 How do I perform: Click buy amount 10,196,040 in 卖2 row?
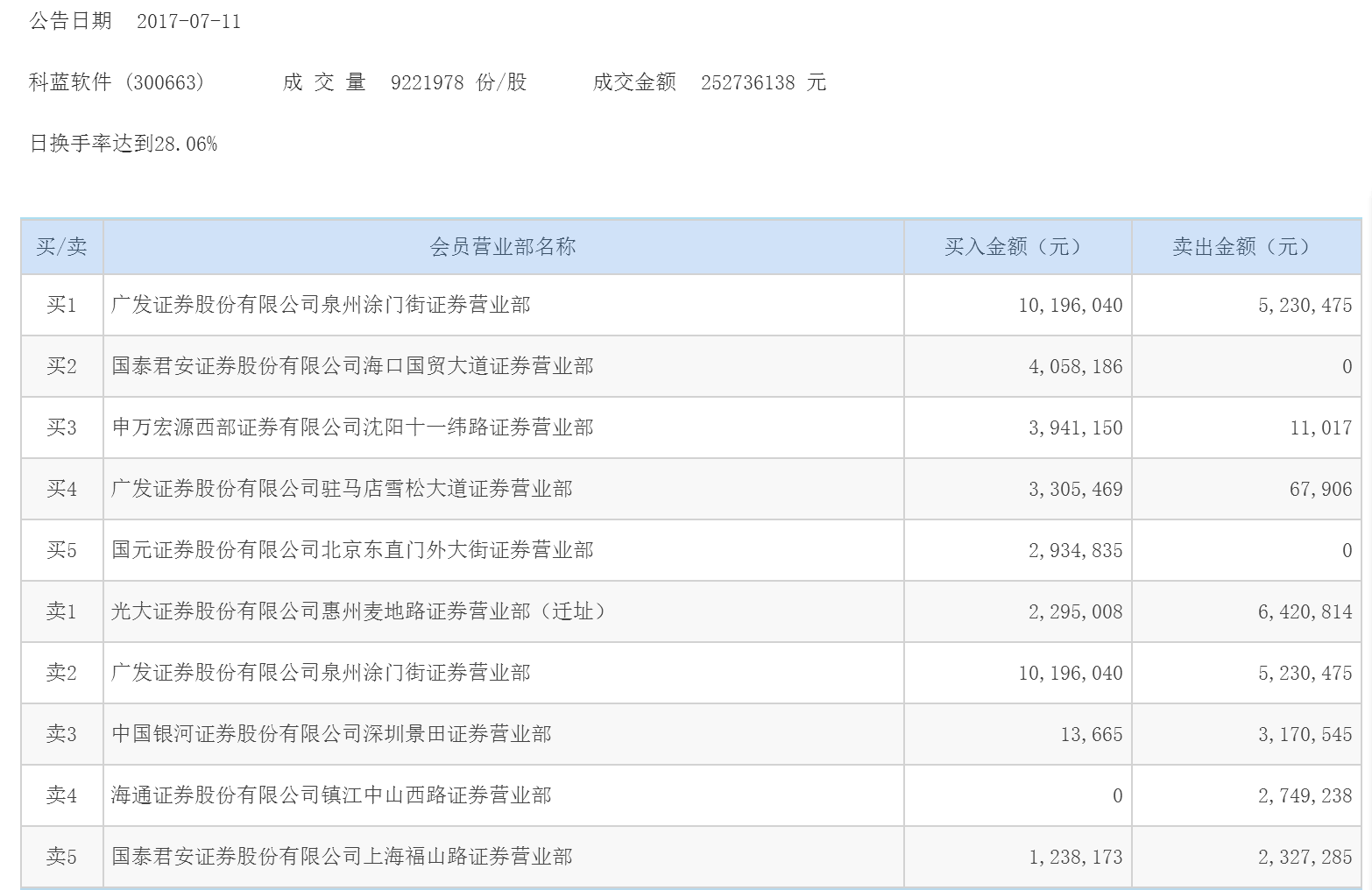(1071, 674)
